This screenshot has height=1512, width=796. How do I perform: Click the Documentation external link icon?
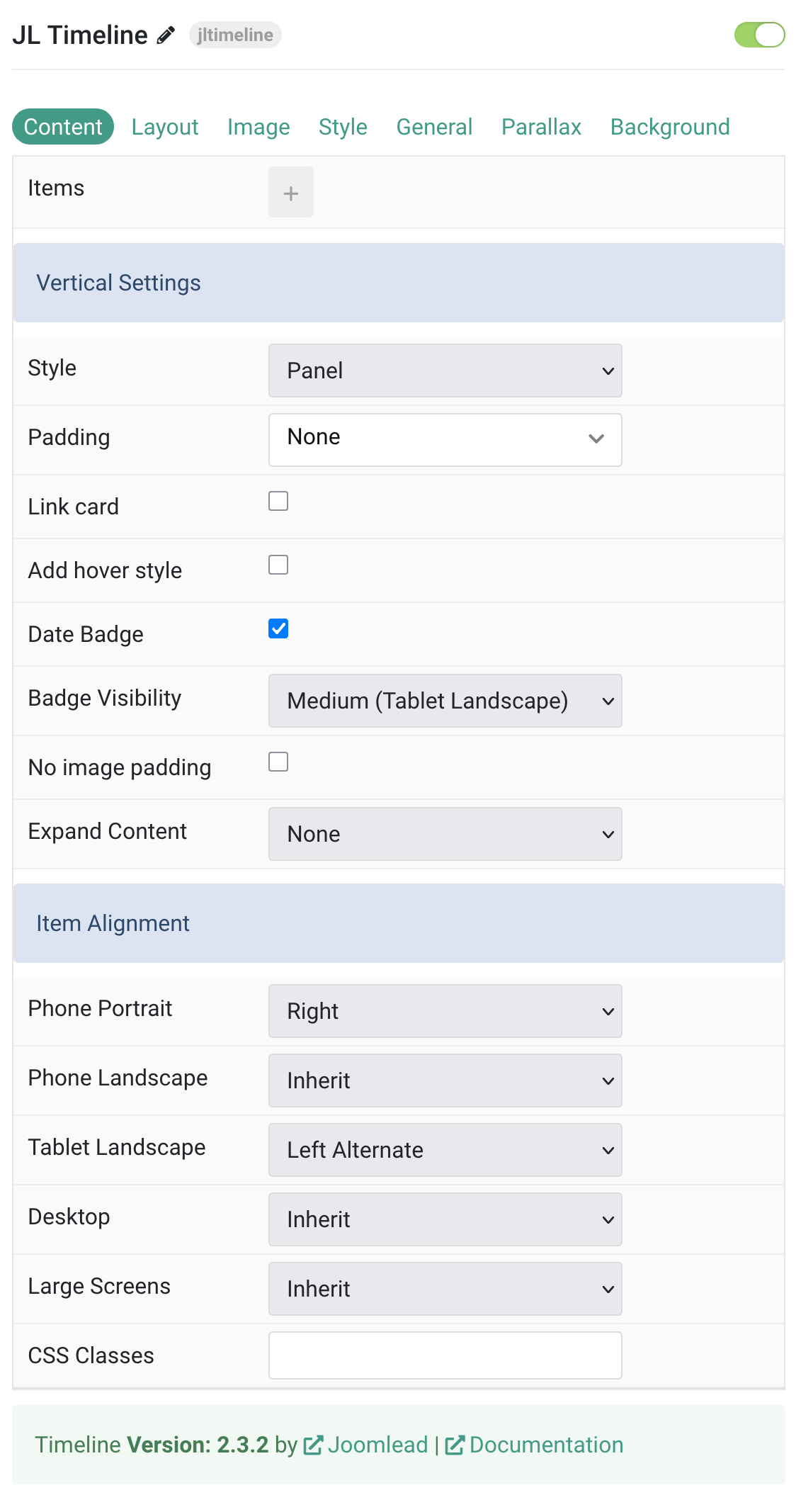pyautogui.click(x=455, y=1445)
